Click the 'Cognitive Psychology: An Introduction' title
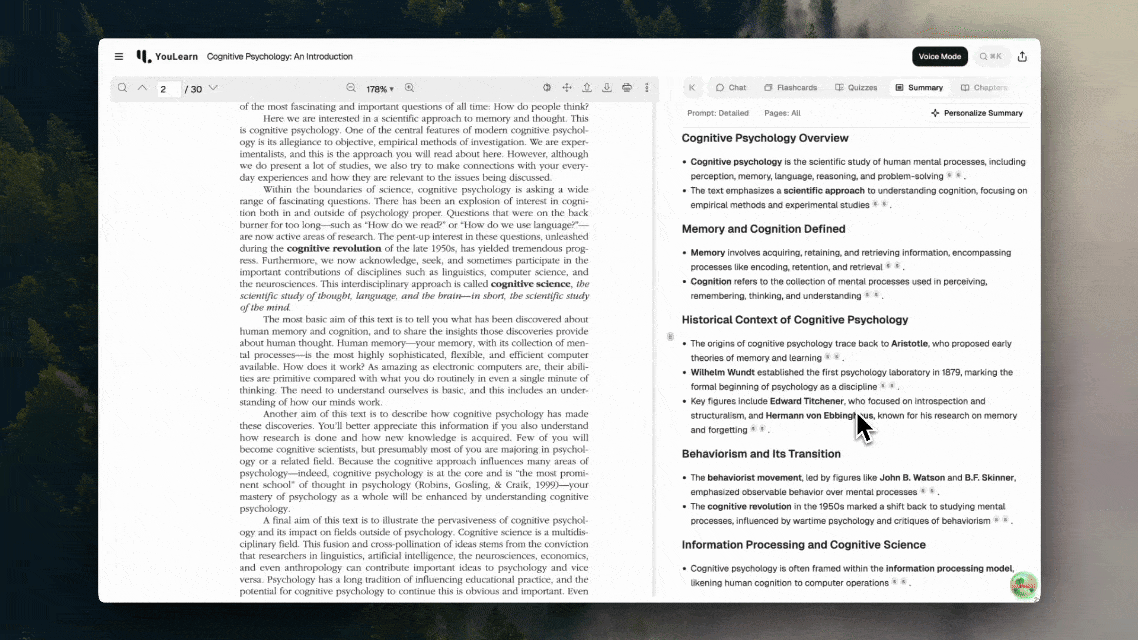This screenshot has height=640, width=1138. tap(279, 57)
